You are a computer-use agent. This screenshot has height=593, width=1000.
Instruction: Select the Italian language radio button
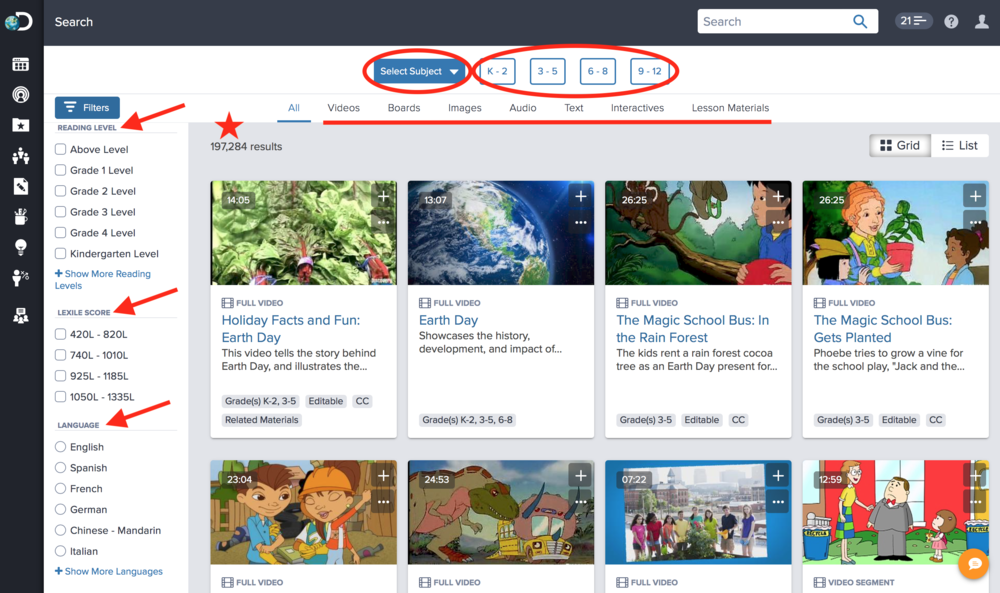[x=61, y=551]
